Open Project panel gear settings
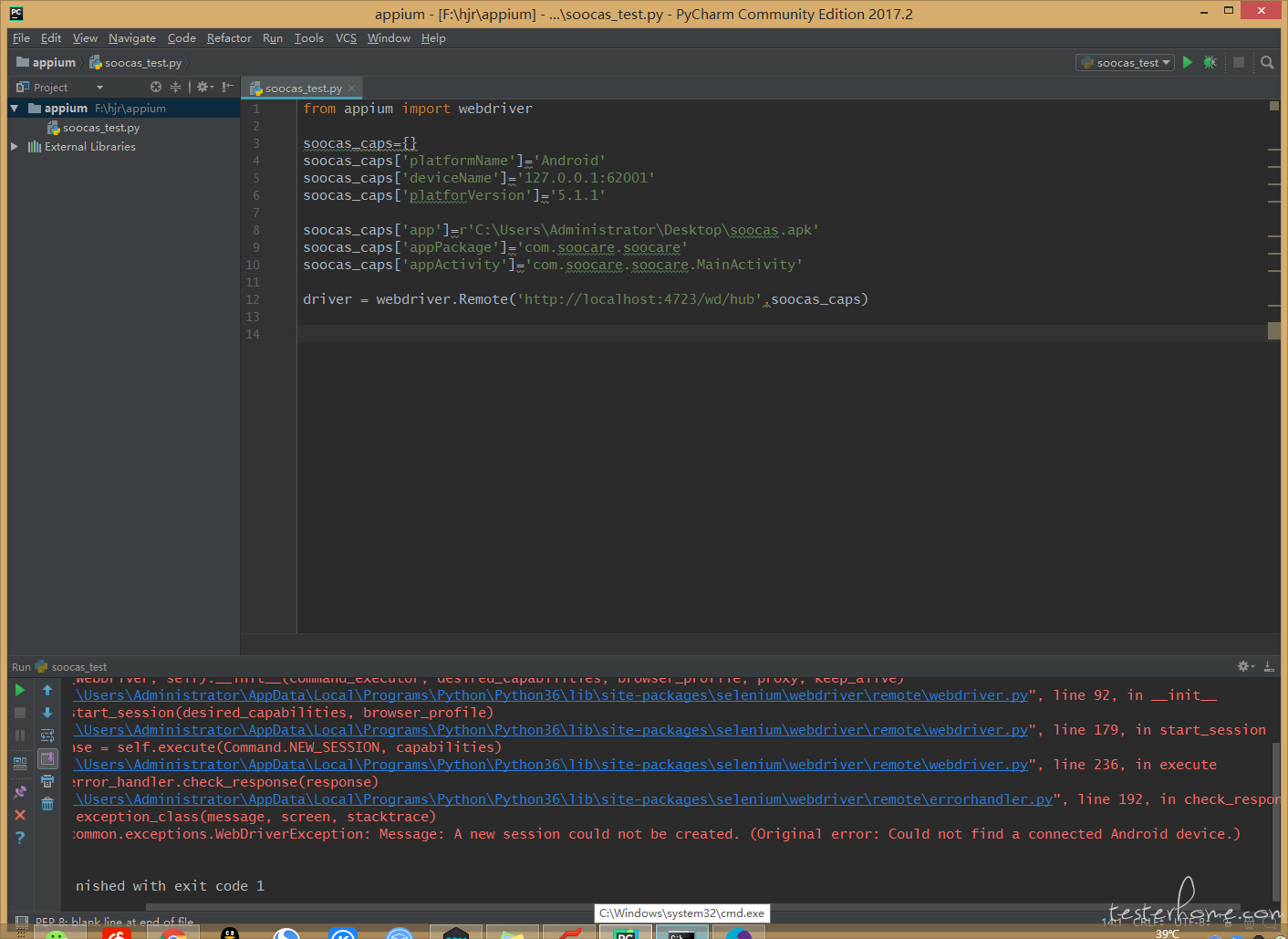 pos(204,87)
